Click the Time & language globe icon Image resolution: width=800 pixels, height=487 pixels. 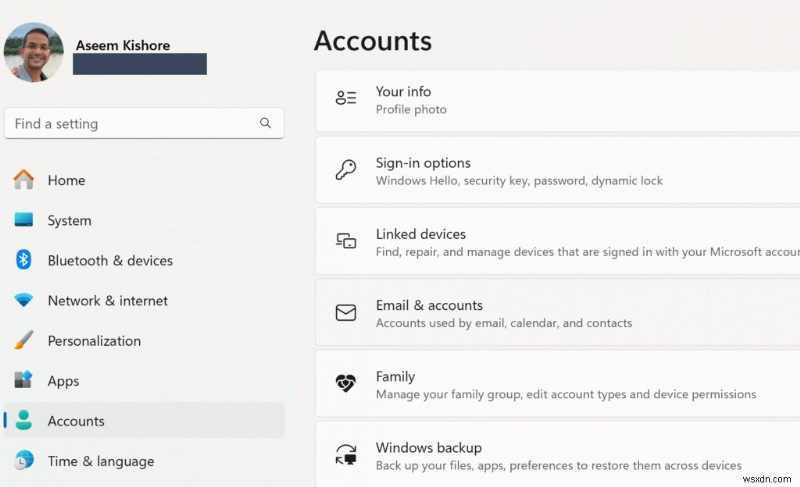click(23, 460)
